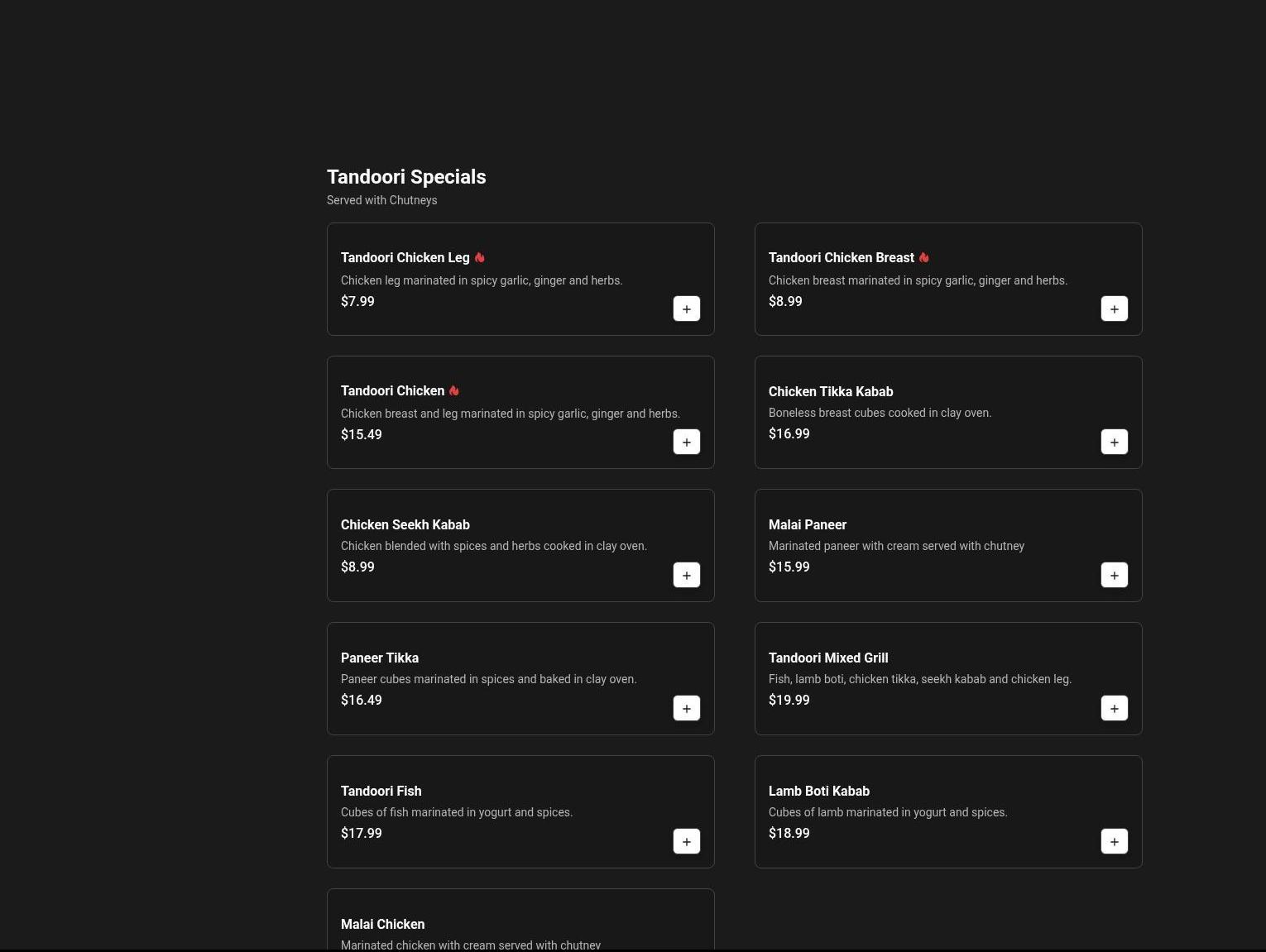Open the Malai Chicken menu card
1266x952 pixels.
pyautogui.click(x=520, y=922)
